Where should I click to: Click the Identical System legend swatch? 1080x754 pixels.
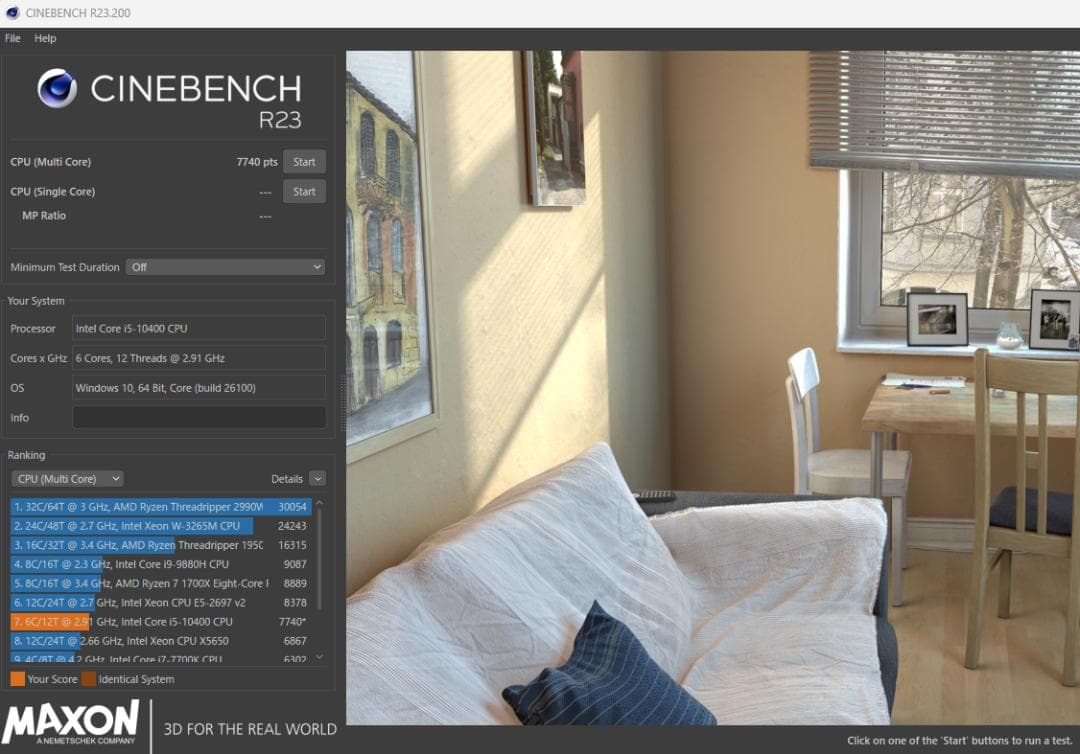pyautogui.click(x=88, y=679)
